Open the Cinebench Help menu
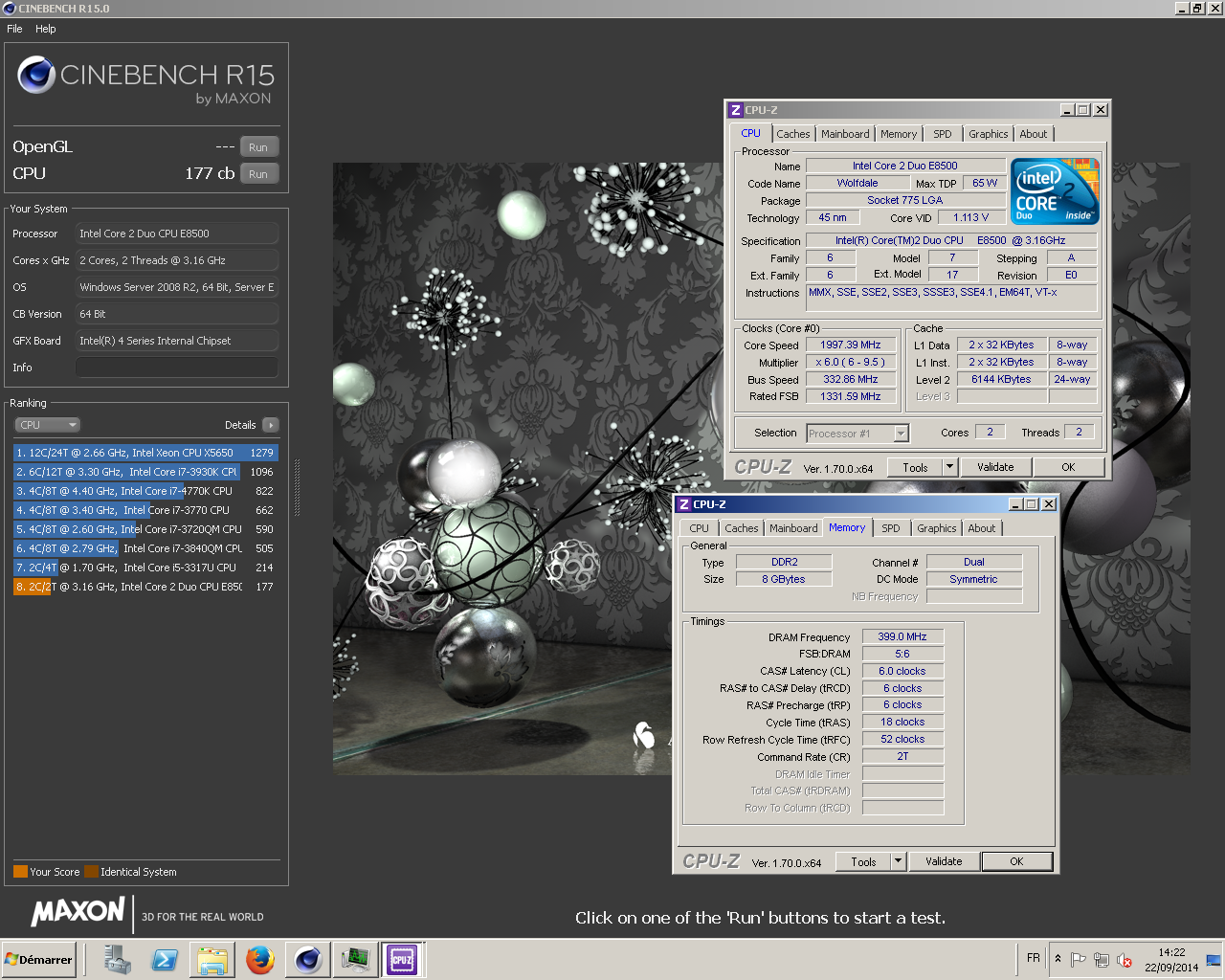 coord(46,29)
